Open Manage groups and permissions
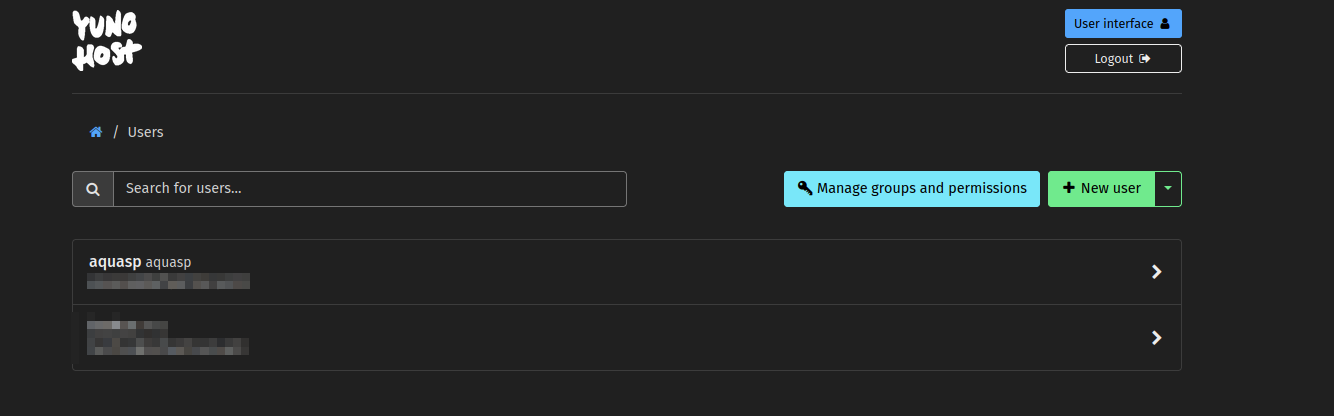The image size is (1334, 416). [x=912, y=189]
